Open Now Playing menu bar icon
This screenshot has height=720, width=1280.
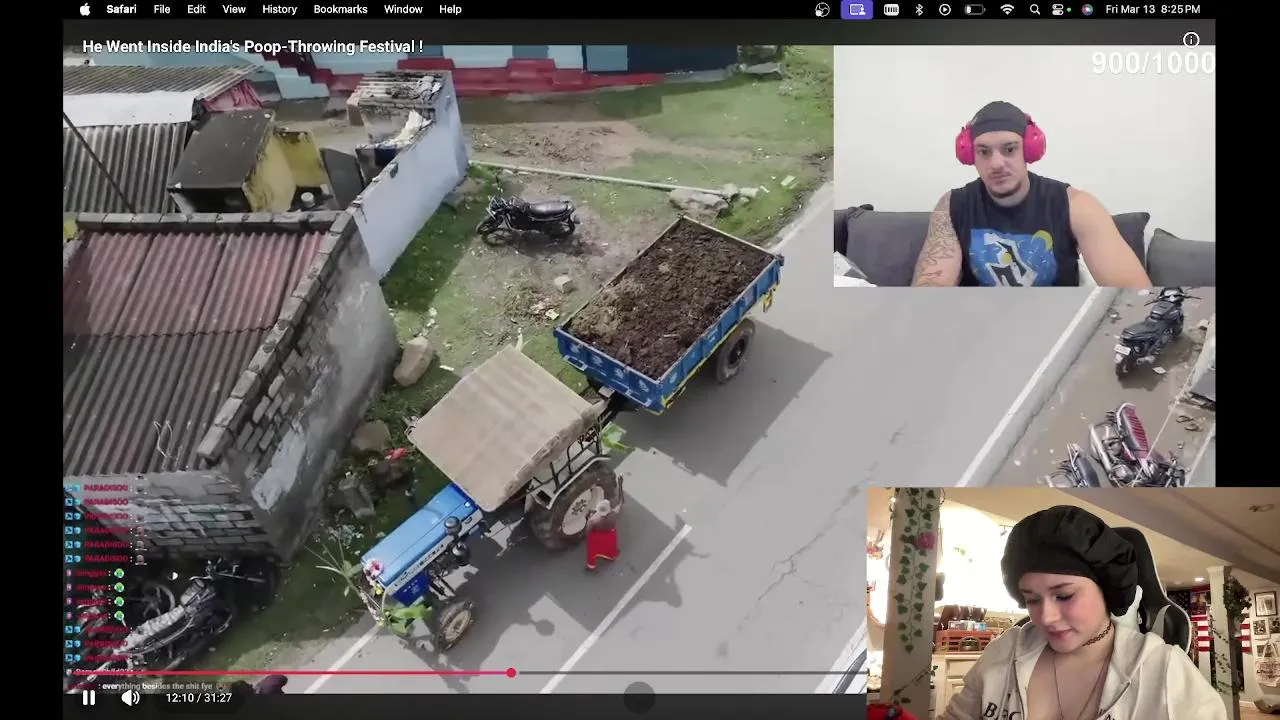point(945,9)
